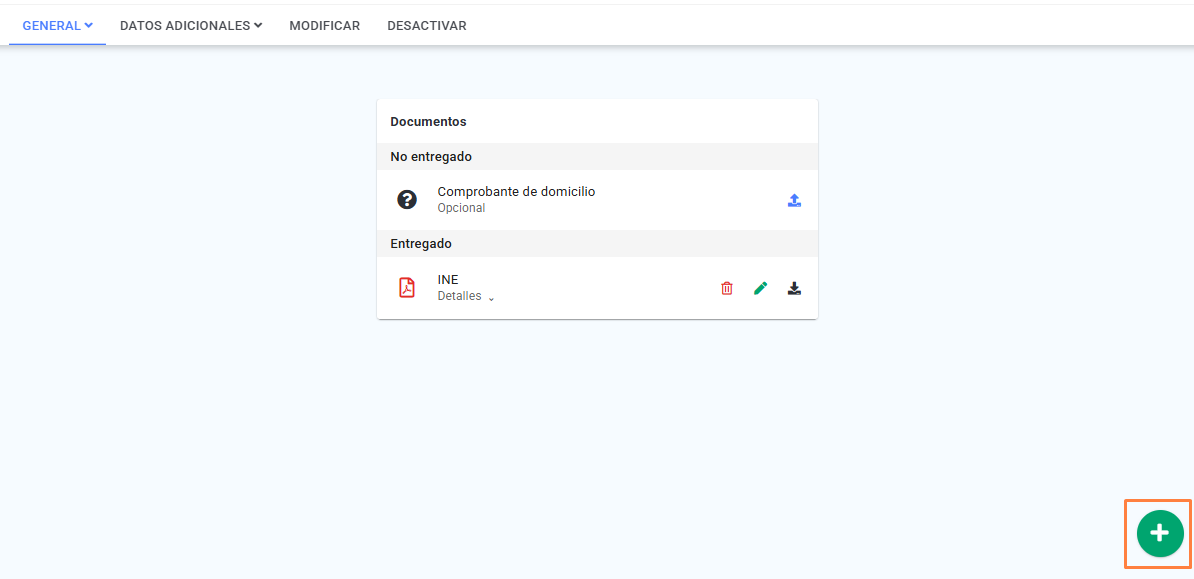Open the GENERAL dropdown menu

(x=58, y=25)
